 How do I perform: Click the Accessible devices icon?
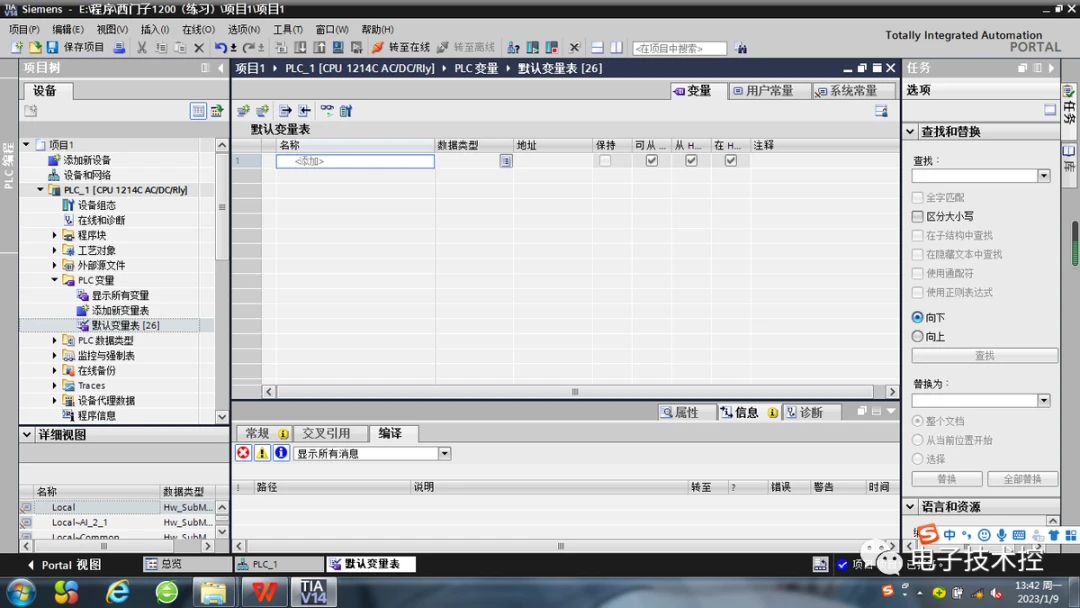(x=514, y=48)
